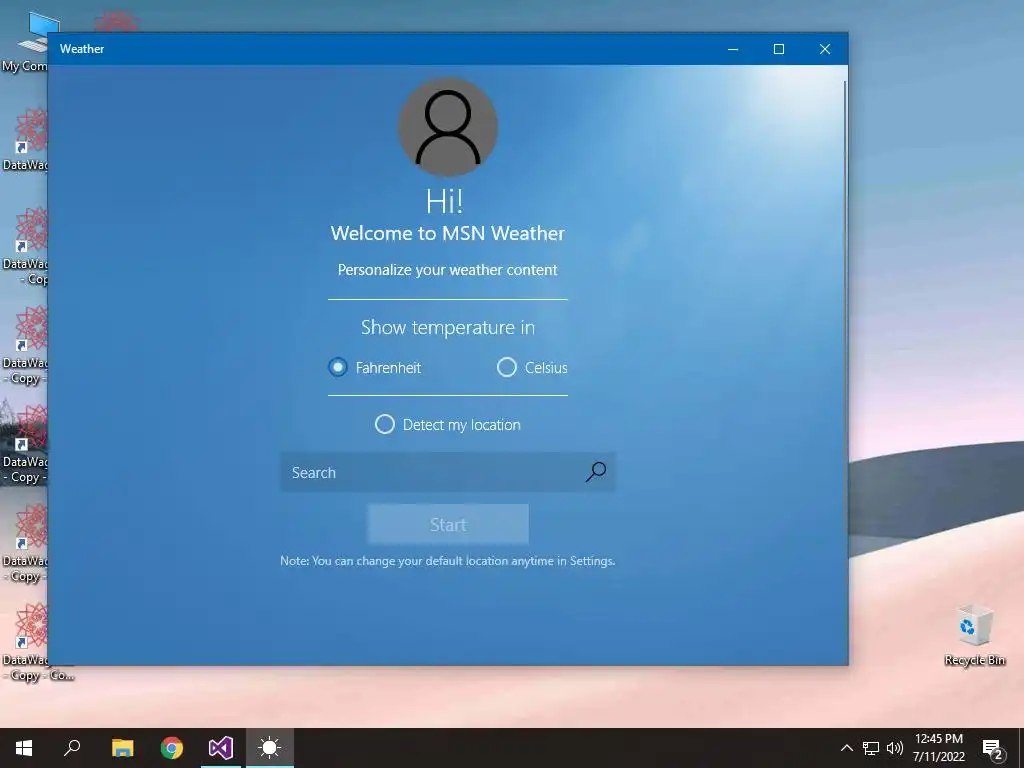Maximize the Weather window

(x=778, y=49)
